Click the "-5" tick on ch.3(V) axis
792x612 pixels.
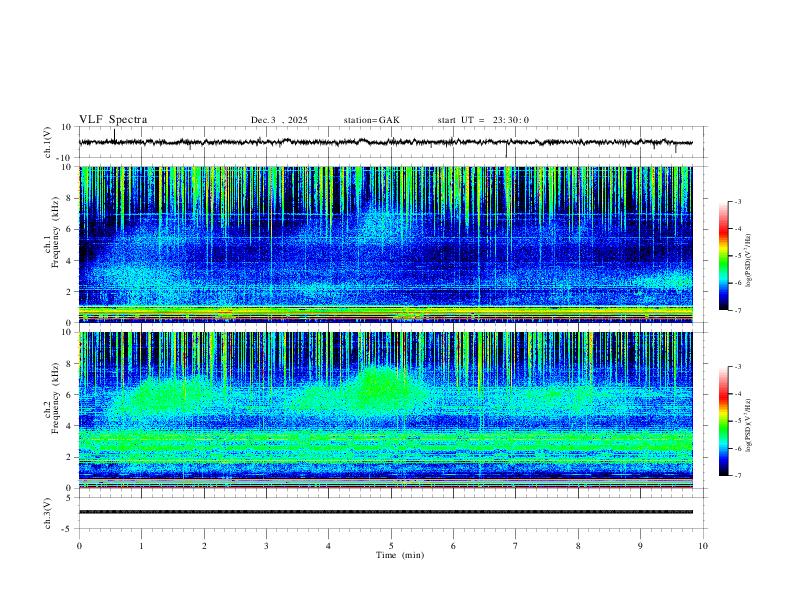tap(68, 529)
